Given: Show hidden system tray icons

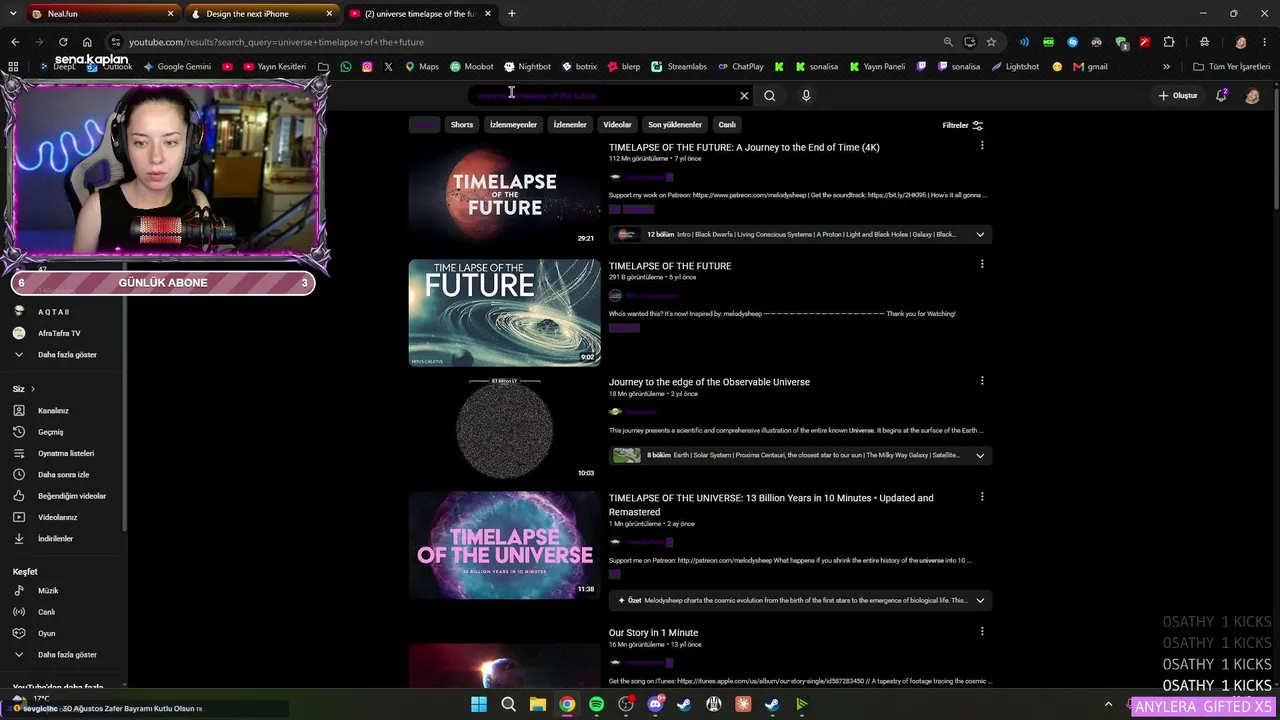Looking at the screenshot, I should tap(1108, 704).
